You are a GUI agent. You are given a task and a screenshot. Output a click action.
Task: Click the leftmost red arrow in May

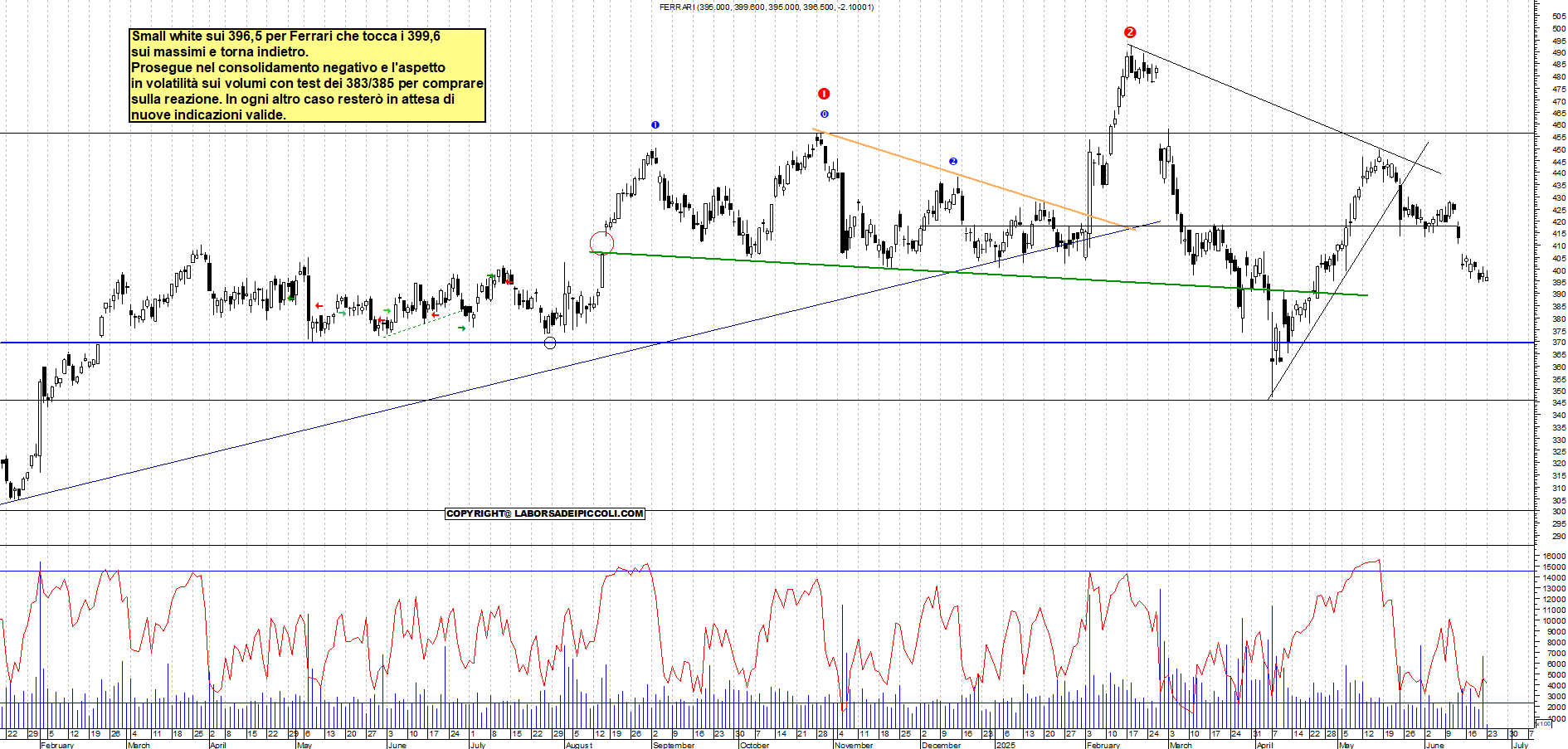tap(319, 306)
